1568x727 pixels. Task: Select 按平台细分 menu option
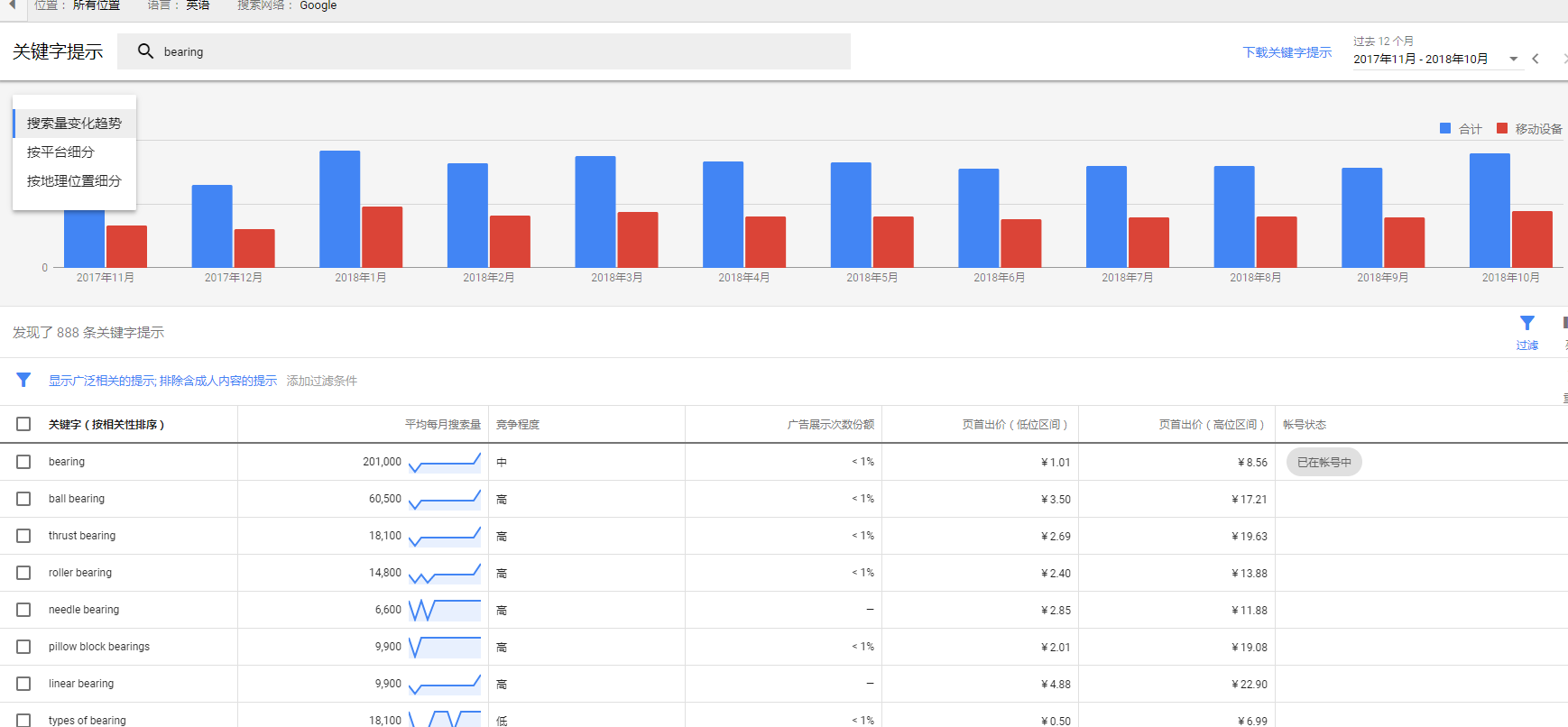tap(60, 152)
